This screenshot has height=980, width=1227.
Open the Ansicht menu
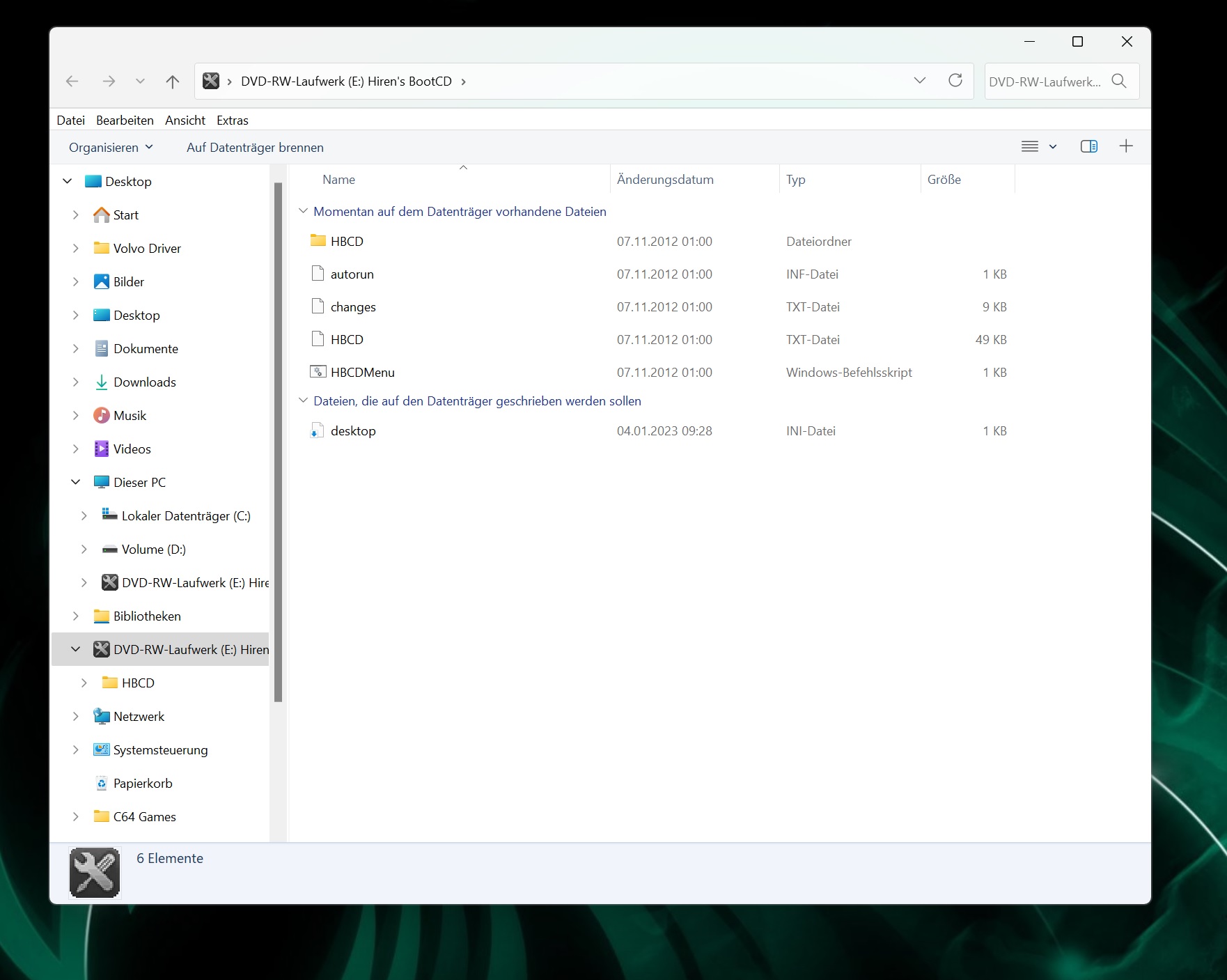coord(185,120)
